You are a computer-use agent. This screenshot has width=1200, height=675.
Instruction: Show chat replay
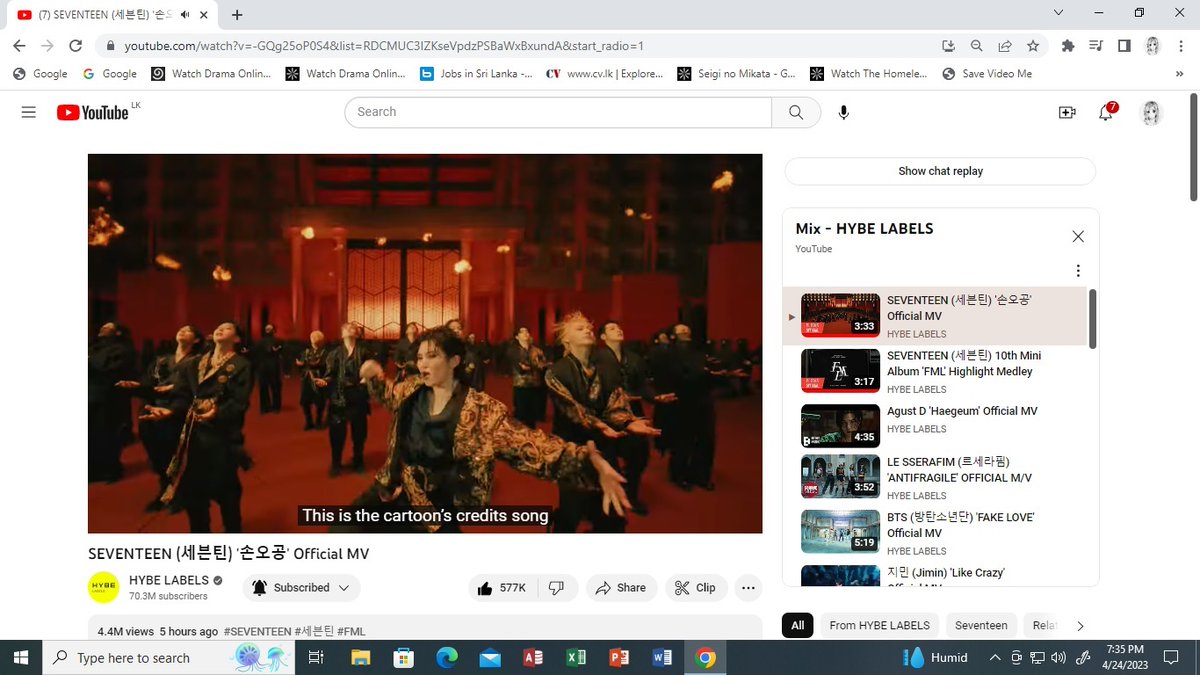(940, 171)
